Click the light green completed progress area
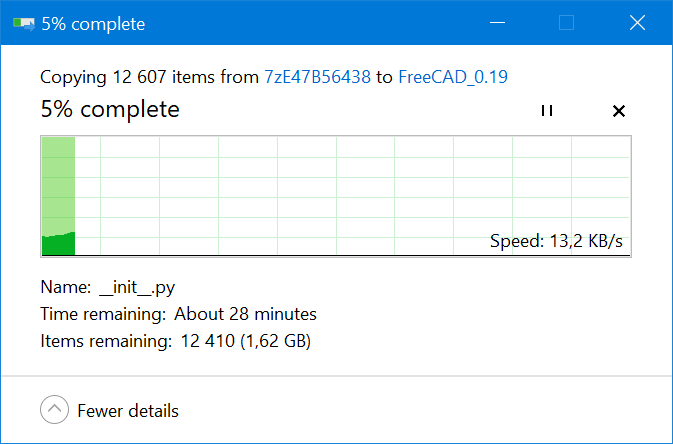Screen dimensions: 673x444 point(58,180)
